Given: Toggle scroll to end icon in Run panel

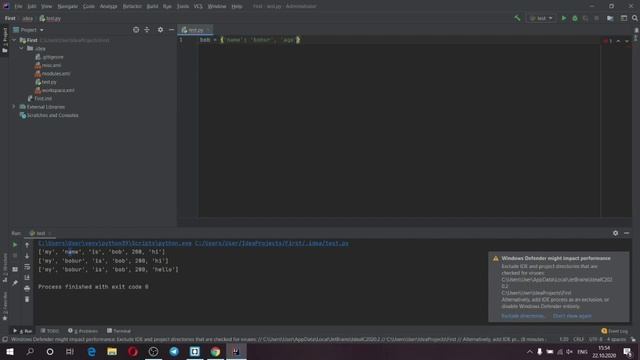Looking at the screenshot, I should [27, 278].
